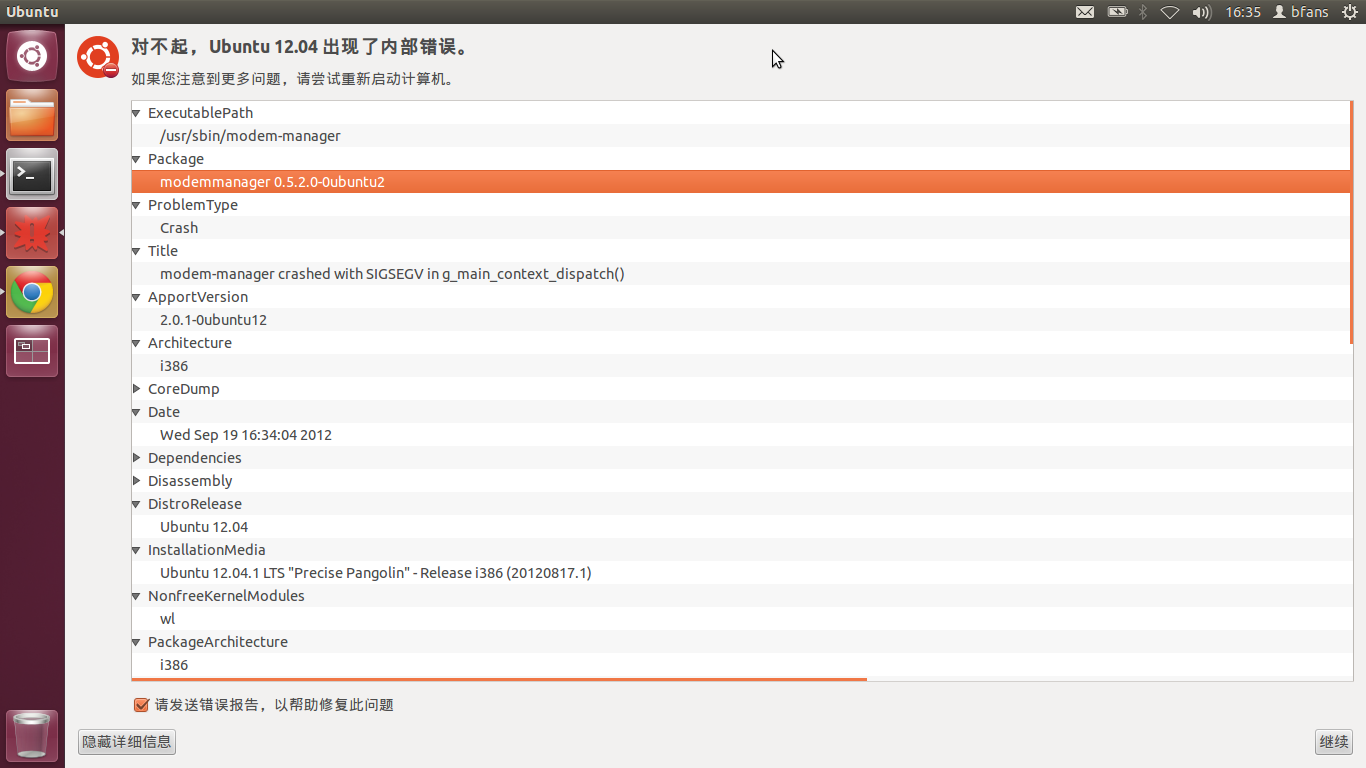The height and width of the screenshot is (768, 1366).
Task: Open the 16:35 clock calendar menu
Action: click(1243, 12)
